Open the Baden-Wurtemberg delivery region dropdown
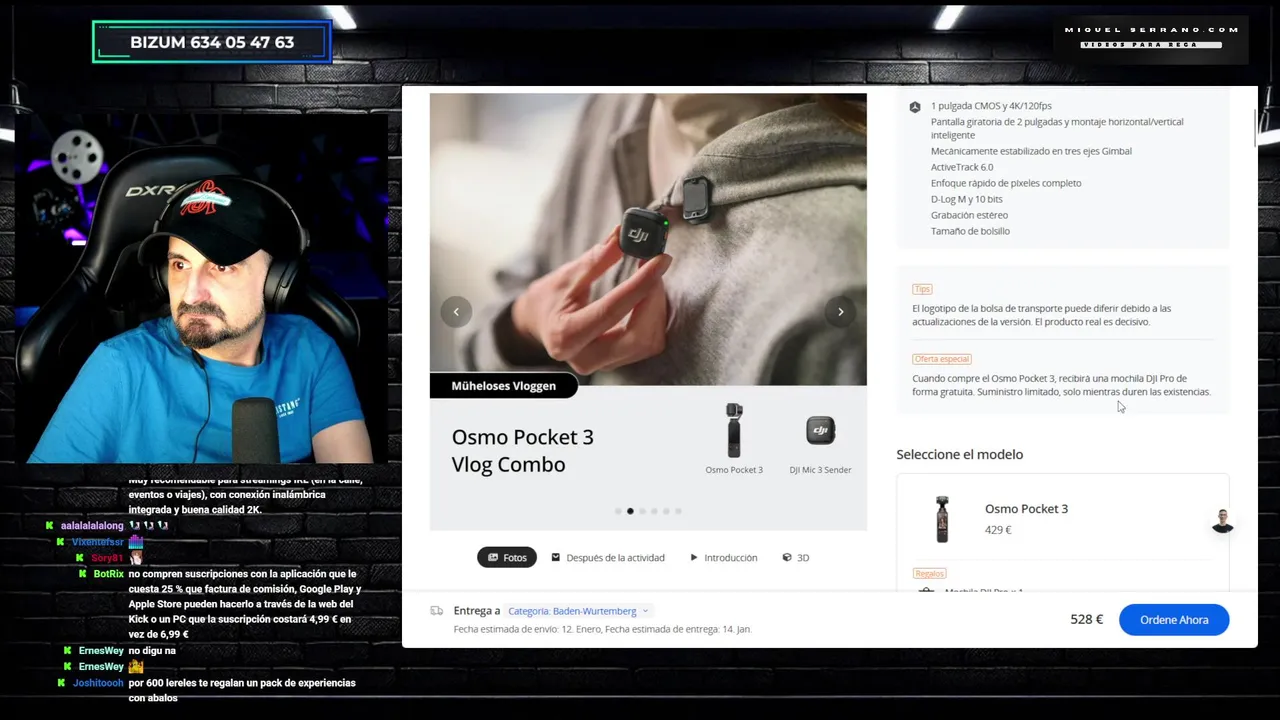This screenshot has height=720, width=1280. click(x=578, y=611)
